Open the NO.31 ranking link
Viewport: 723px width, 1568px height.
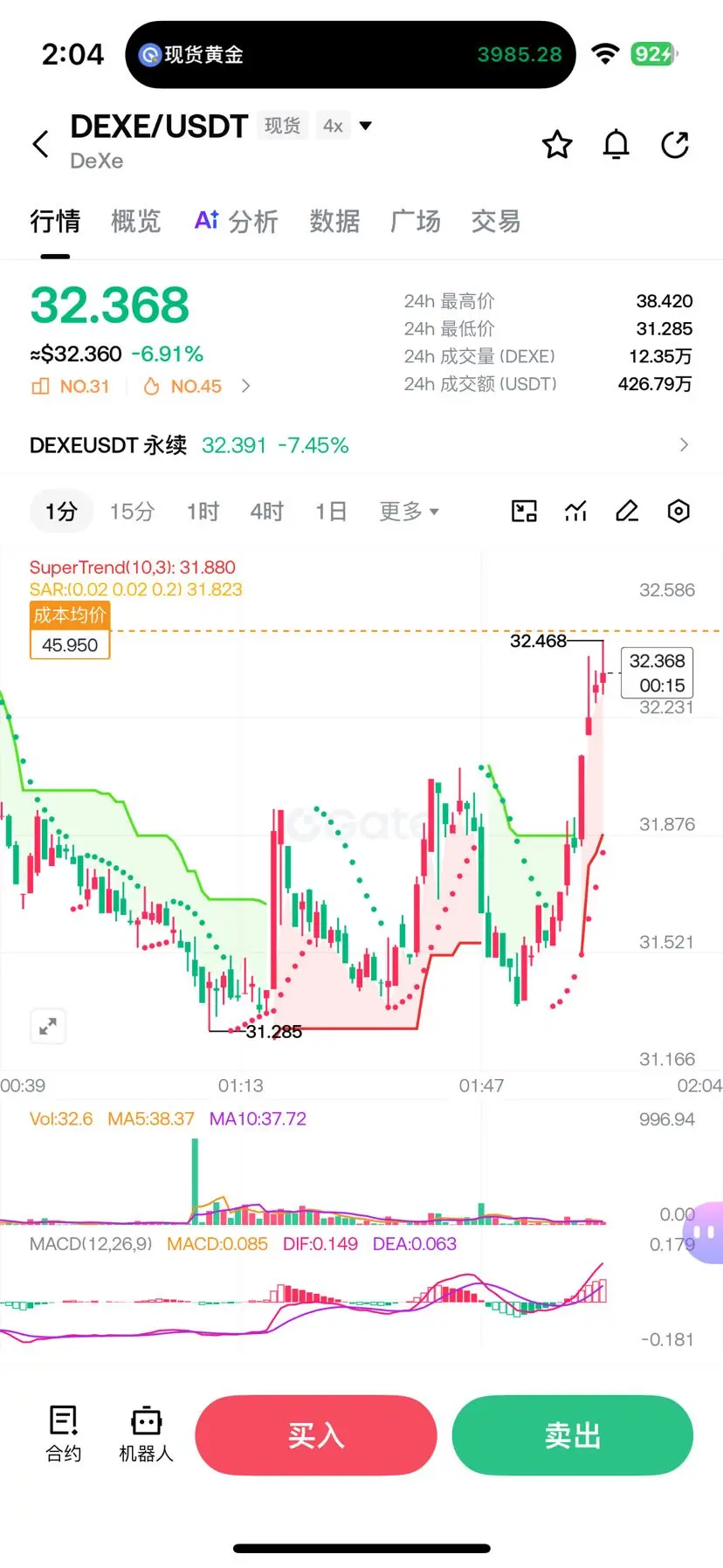[71, 386]
